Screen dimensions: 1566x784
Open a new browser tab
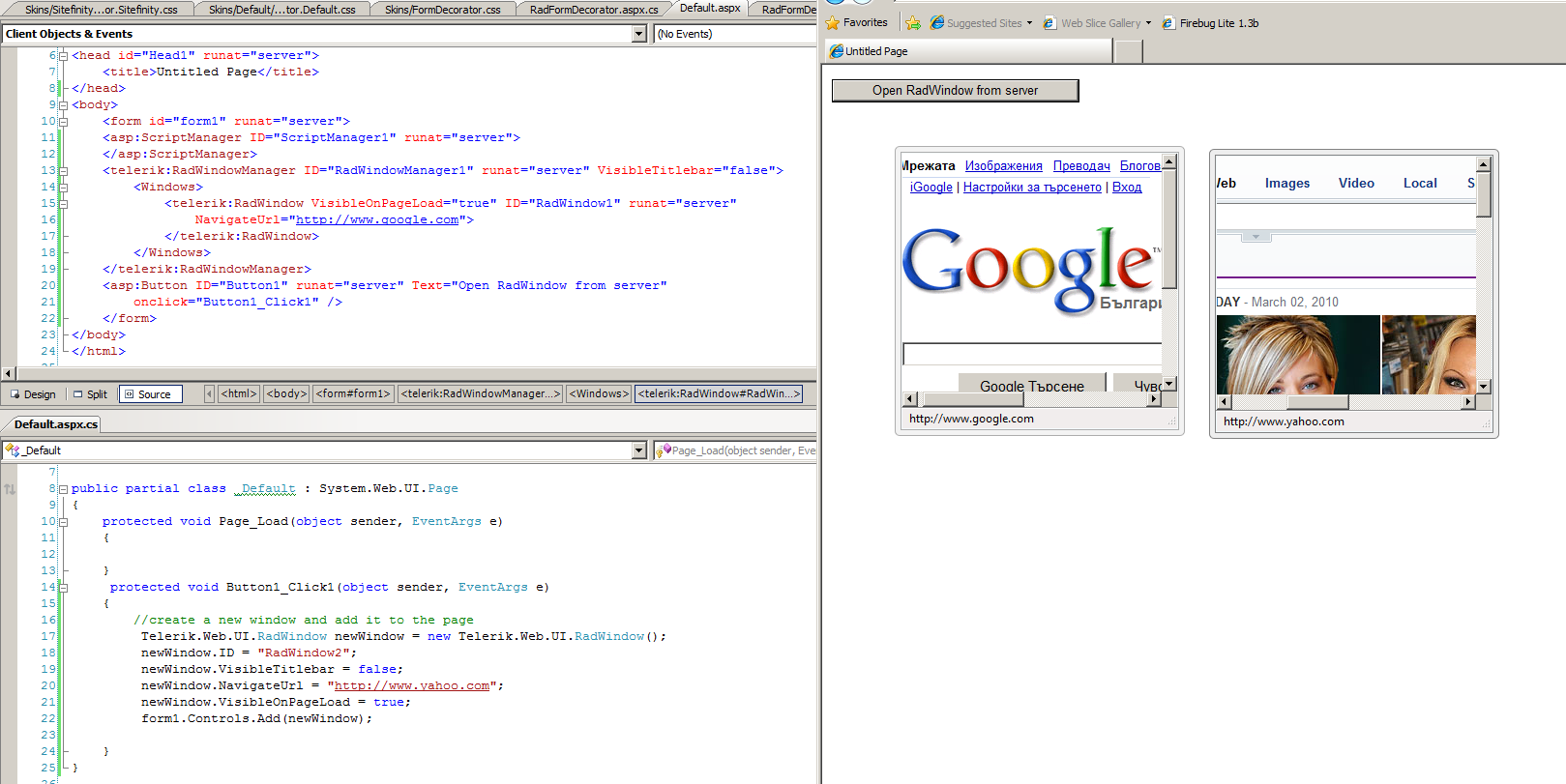[1128, 51]
